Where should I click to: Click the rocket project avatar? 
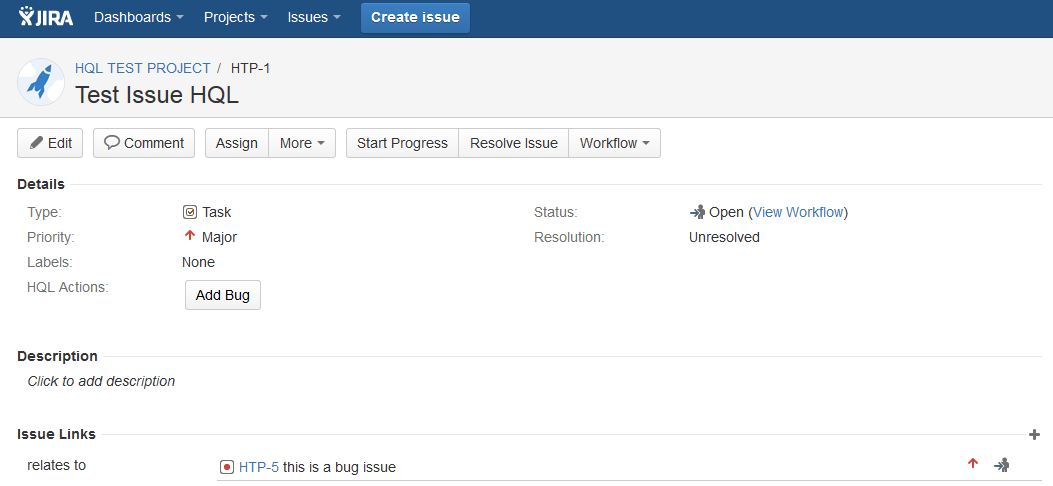41,82
